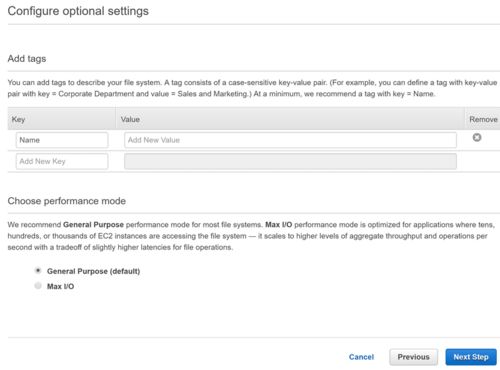
Task: Select the Max I/O radio button
Action: 38,286
